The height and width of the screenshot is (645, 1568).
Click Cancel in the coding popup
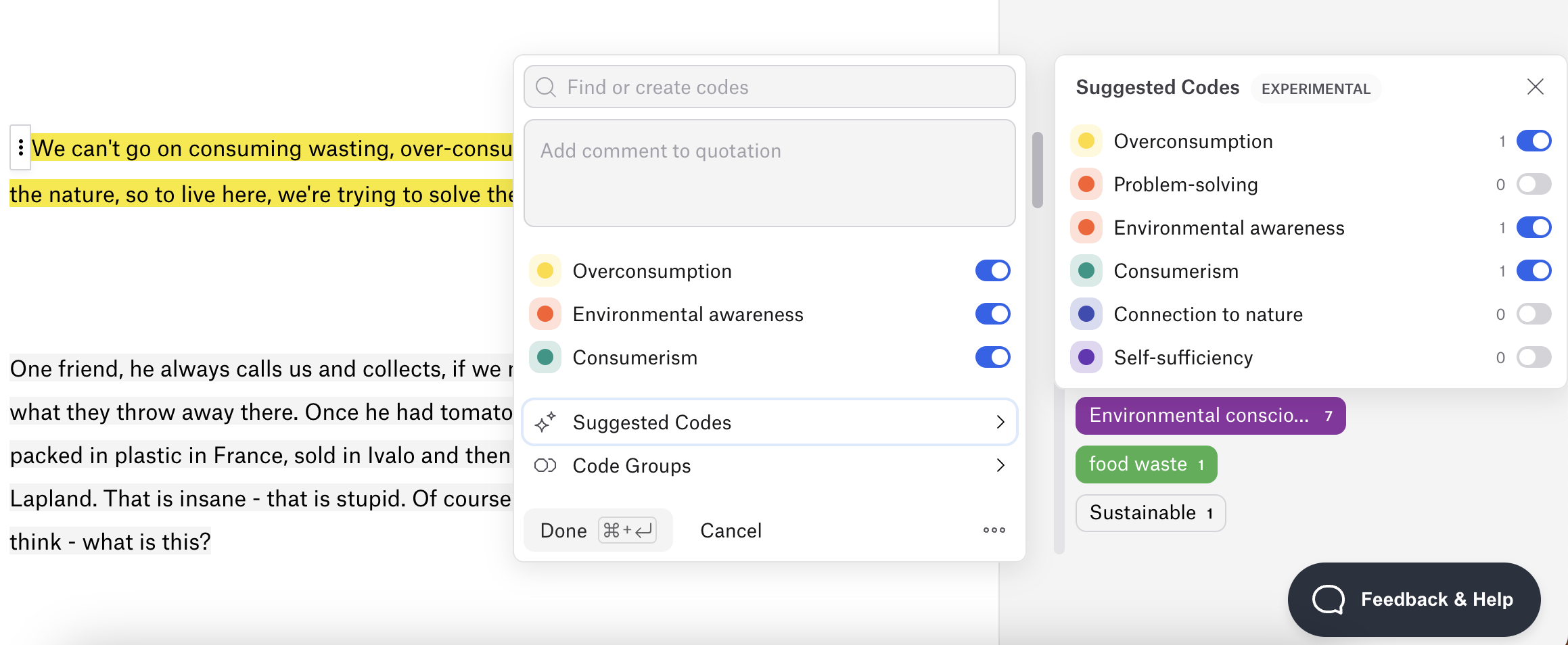[x=731, y=531]
